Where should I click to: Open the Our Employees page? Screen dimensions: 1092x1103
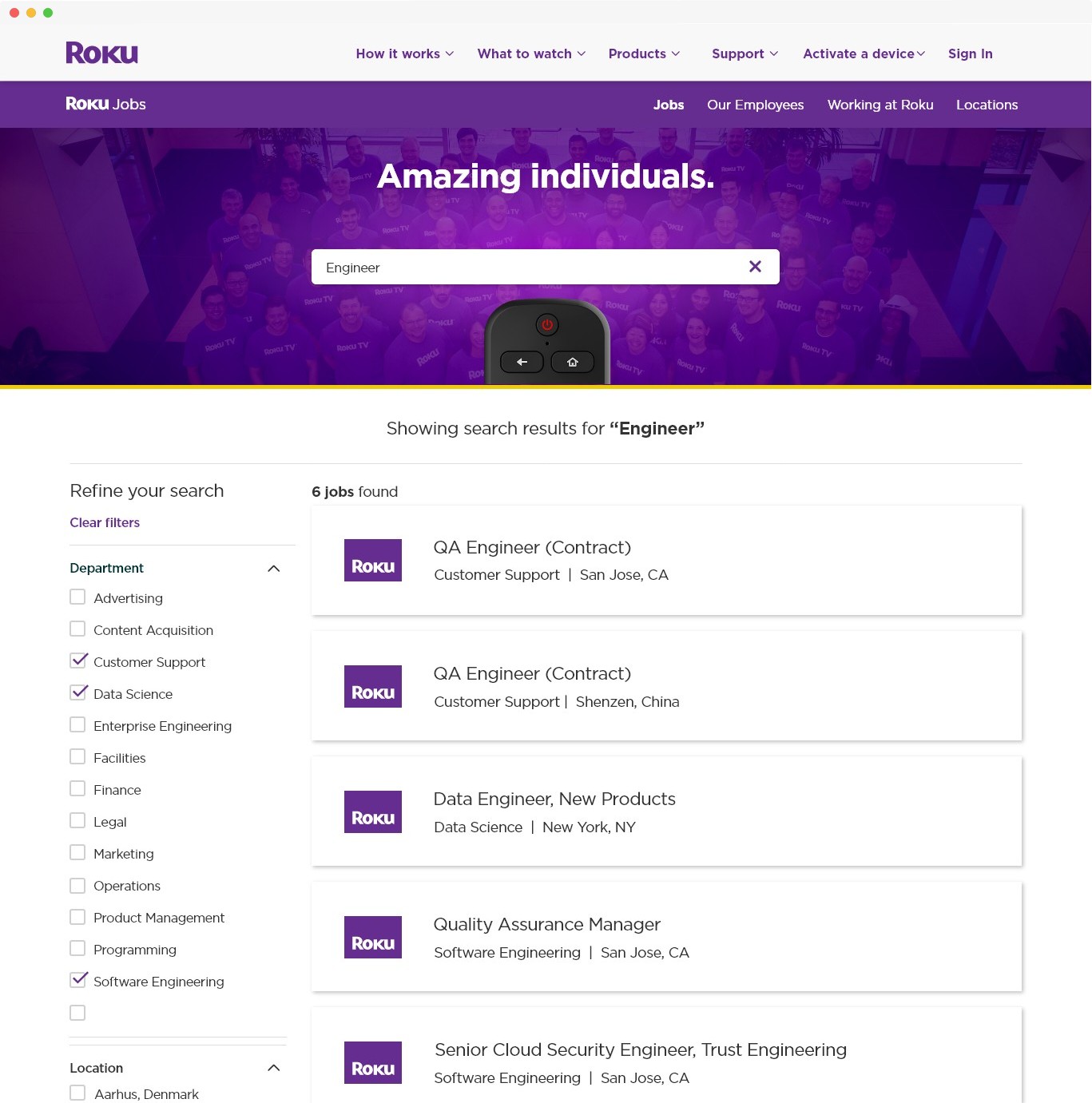point(755,105)
